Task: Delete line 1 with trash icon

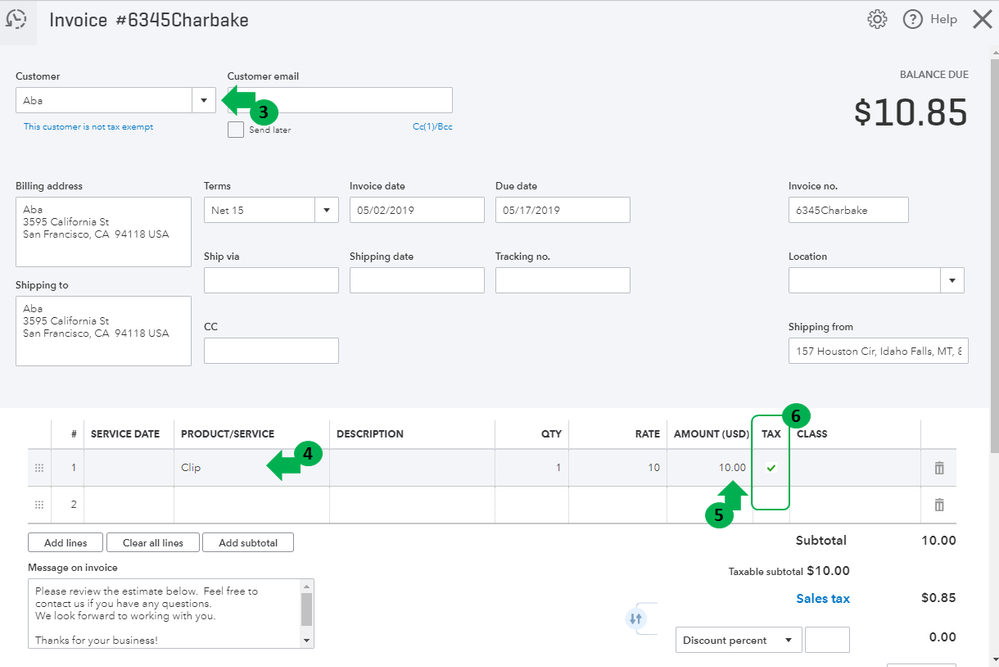Action: pyautogui.click(x=939, y=468)
